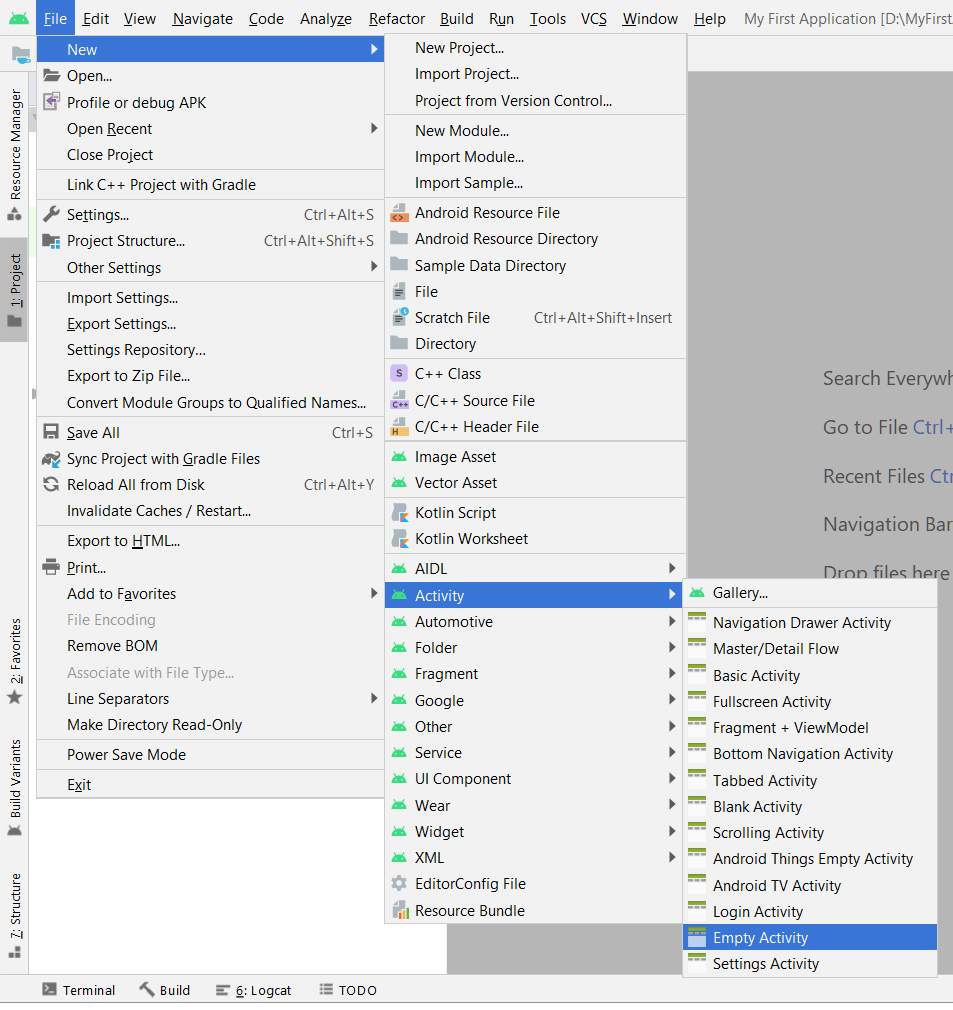The width and height of the screenshot is (953, 1010).
Task: Click the Settings wrench icon
Action: pyautogui.click(x=52, y=214)
